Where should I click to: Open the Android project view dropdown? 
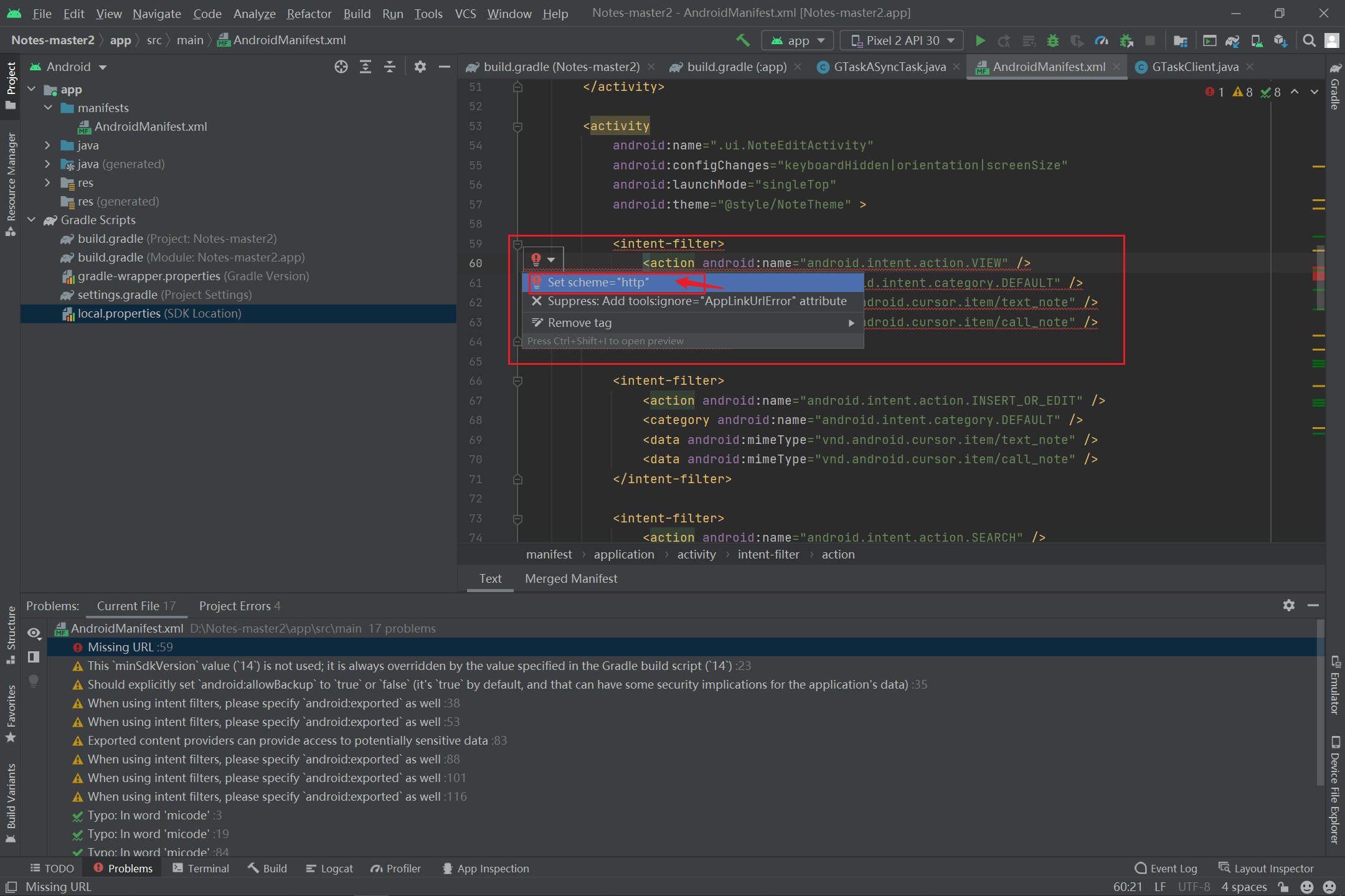[68, 67]
